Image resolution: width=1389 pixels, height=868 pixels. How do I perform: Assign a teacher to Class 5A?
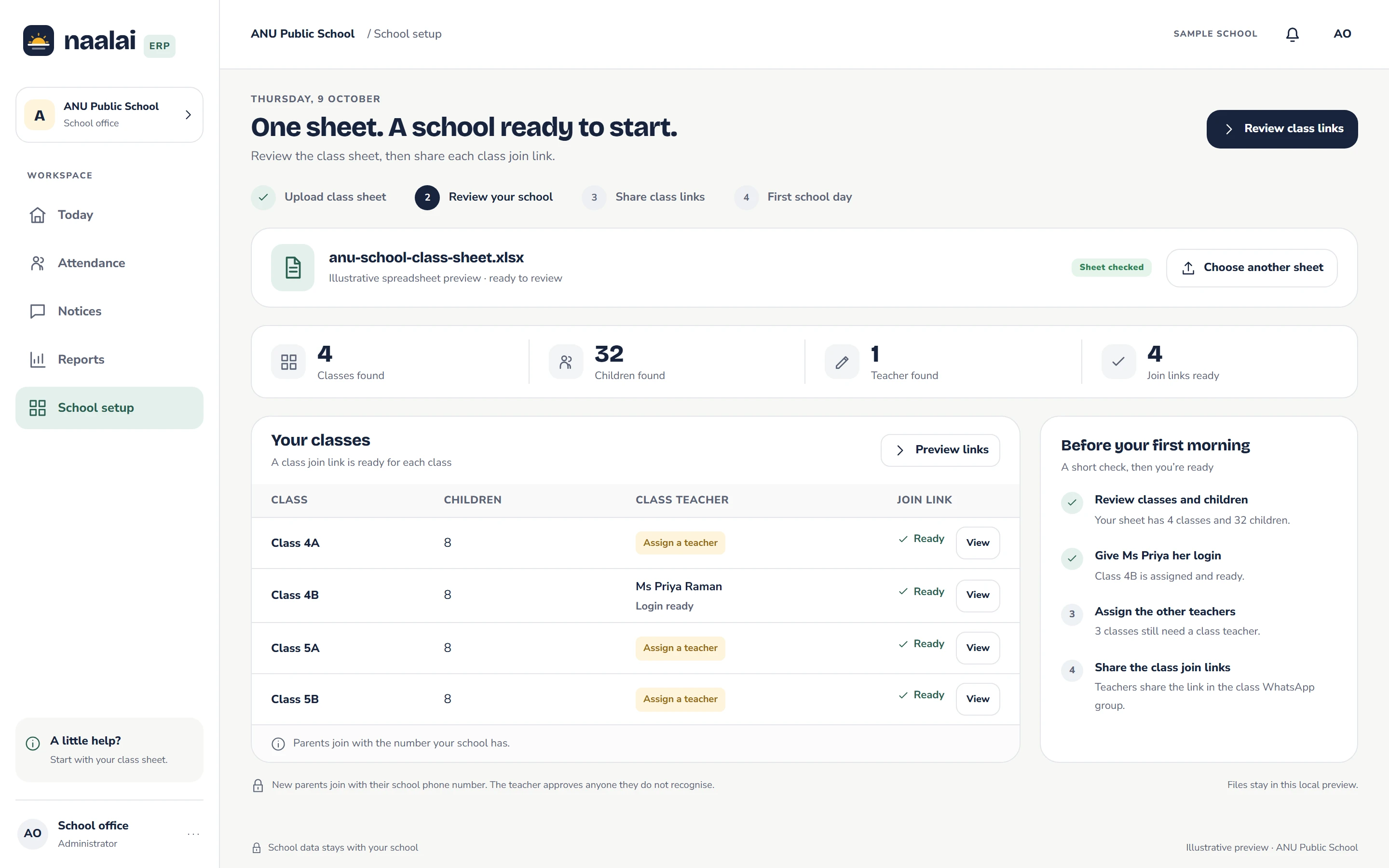[680, 648]
